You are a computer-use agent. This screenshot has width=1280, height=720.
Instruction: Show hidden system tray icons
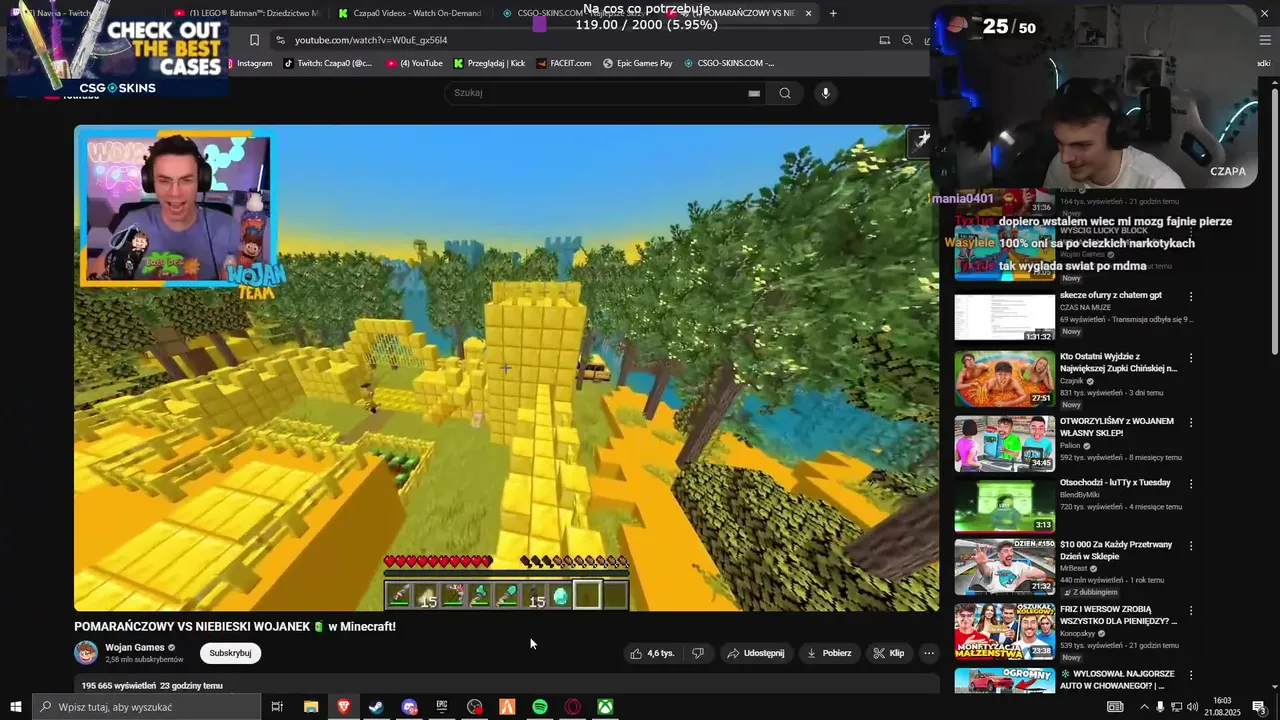[1144, 707]
